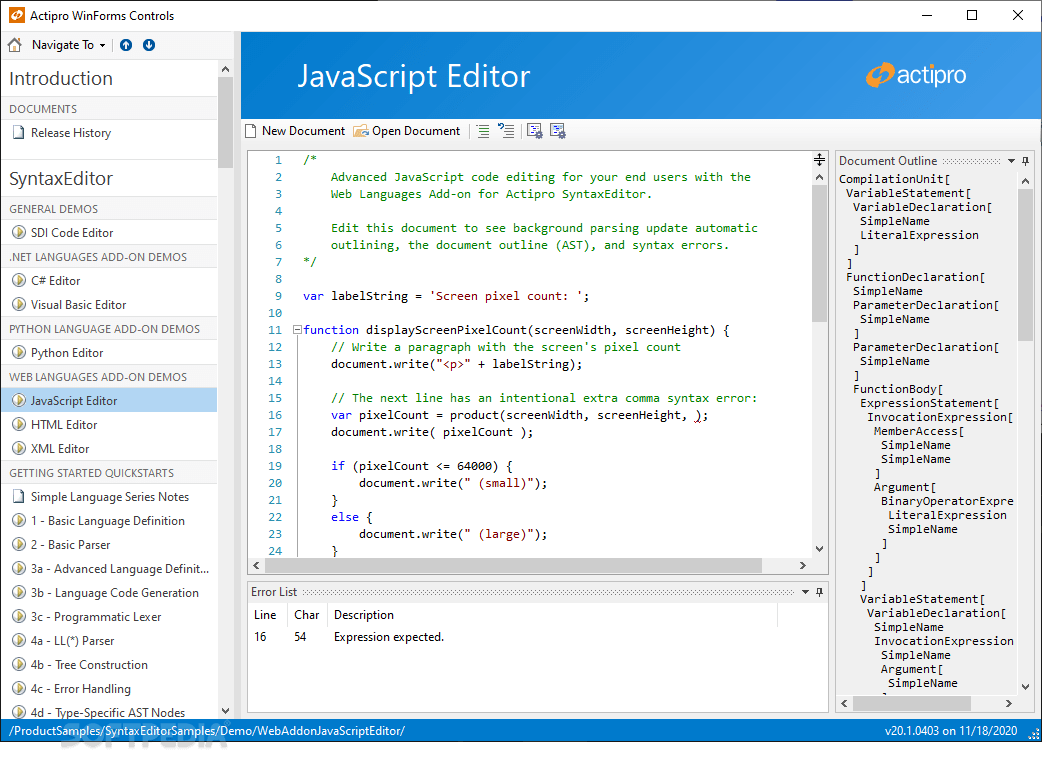Open the Navigate To dropdown
The height and width of the screenshot is (762, 1042).
click(x=68, y=45)
